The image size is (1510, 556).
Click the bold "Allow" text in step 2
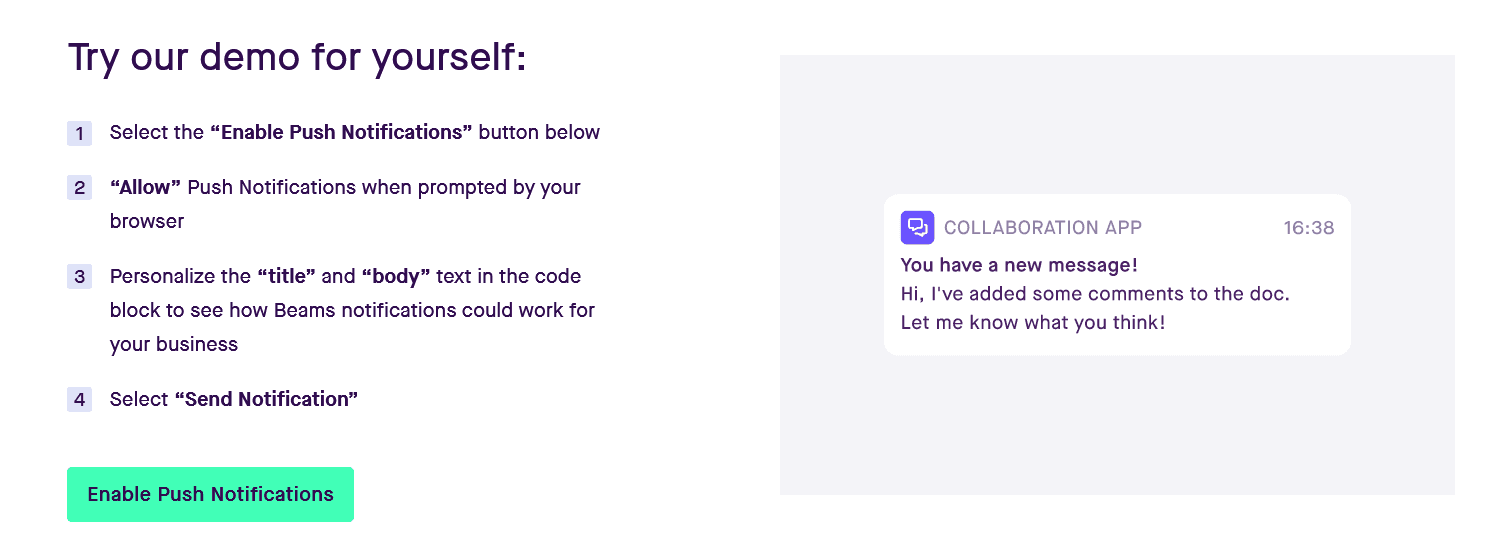(x=145, y=187)
